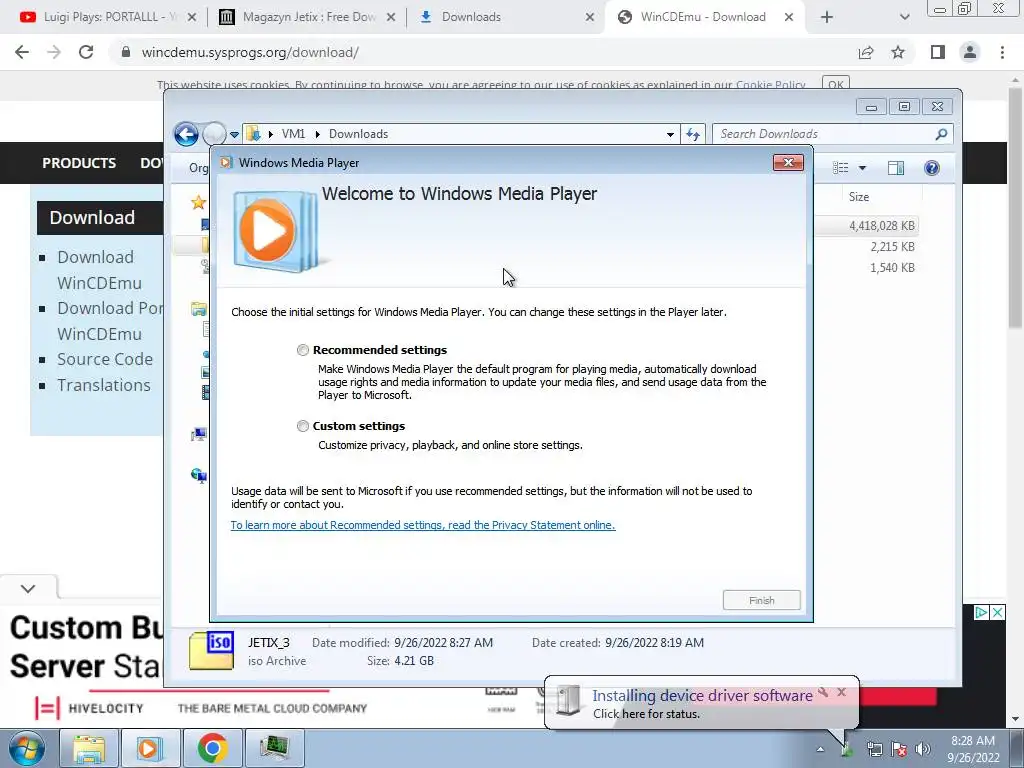Click the Network icon in Explorer sidebar
Screen dimensions: 1024x768
[x=199, y=475]
